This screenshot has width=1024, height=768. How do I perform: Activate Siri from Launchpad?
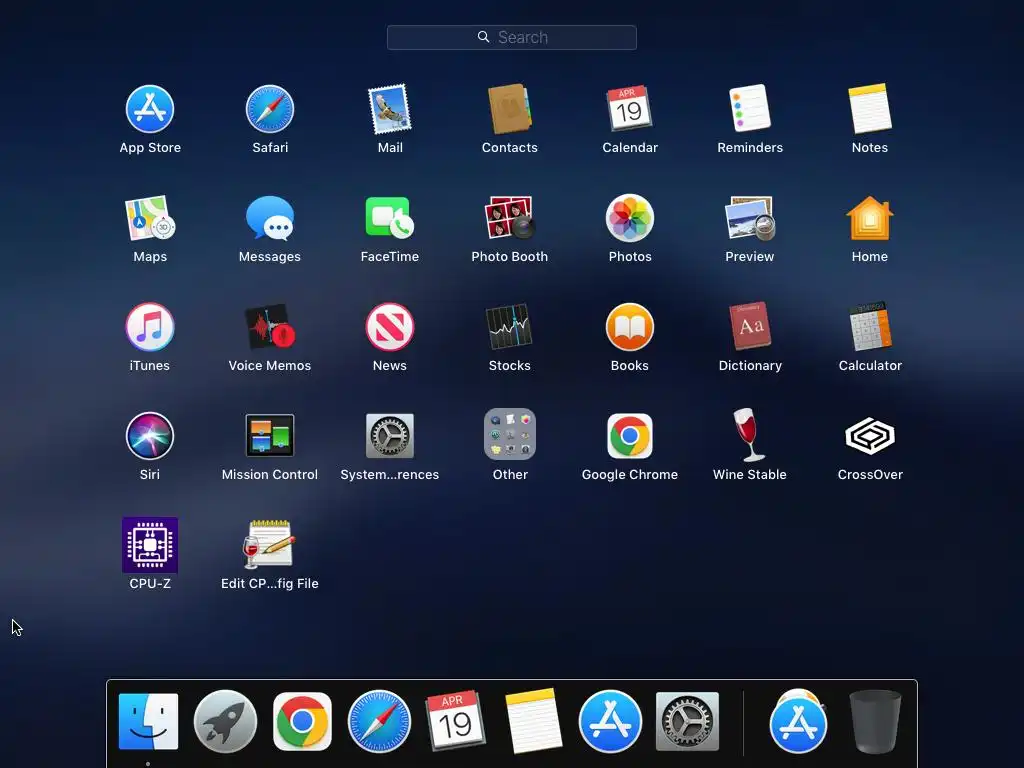pos(150,436)
